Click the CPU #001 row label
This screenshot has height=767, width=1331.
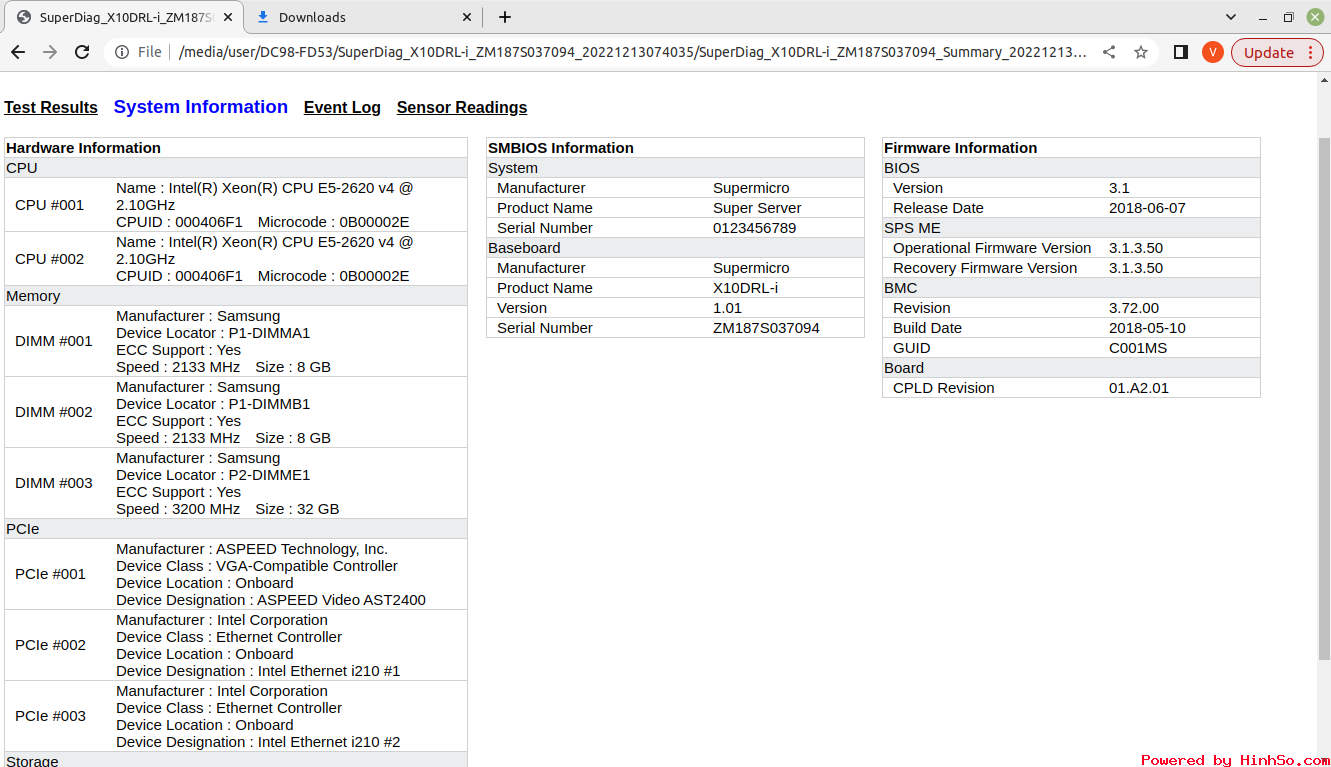click(x=50, y=205)
